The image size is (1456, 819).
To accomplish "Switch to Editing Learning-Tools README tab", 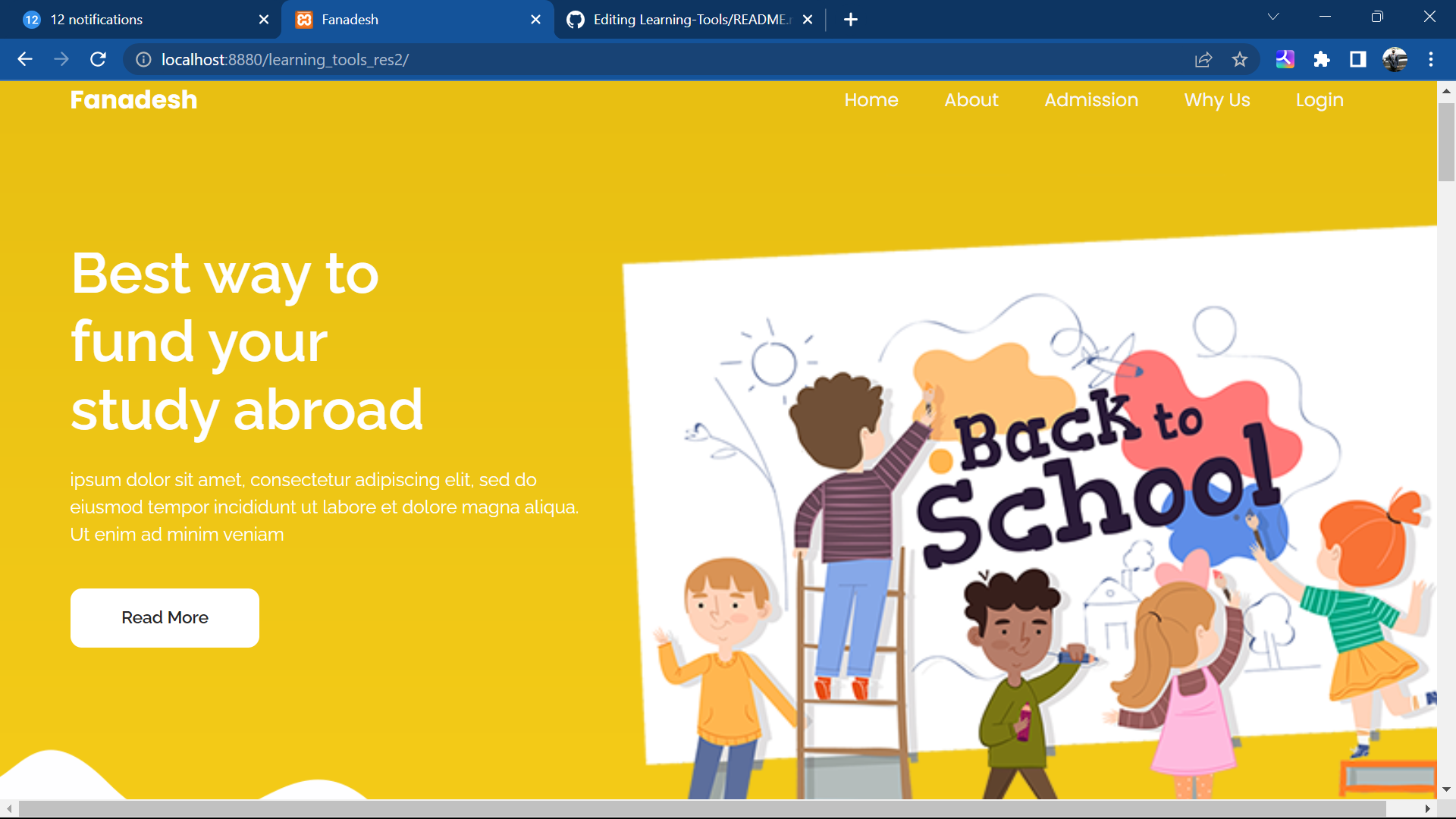I will pyautogui.click(x=682, y=20).
